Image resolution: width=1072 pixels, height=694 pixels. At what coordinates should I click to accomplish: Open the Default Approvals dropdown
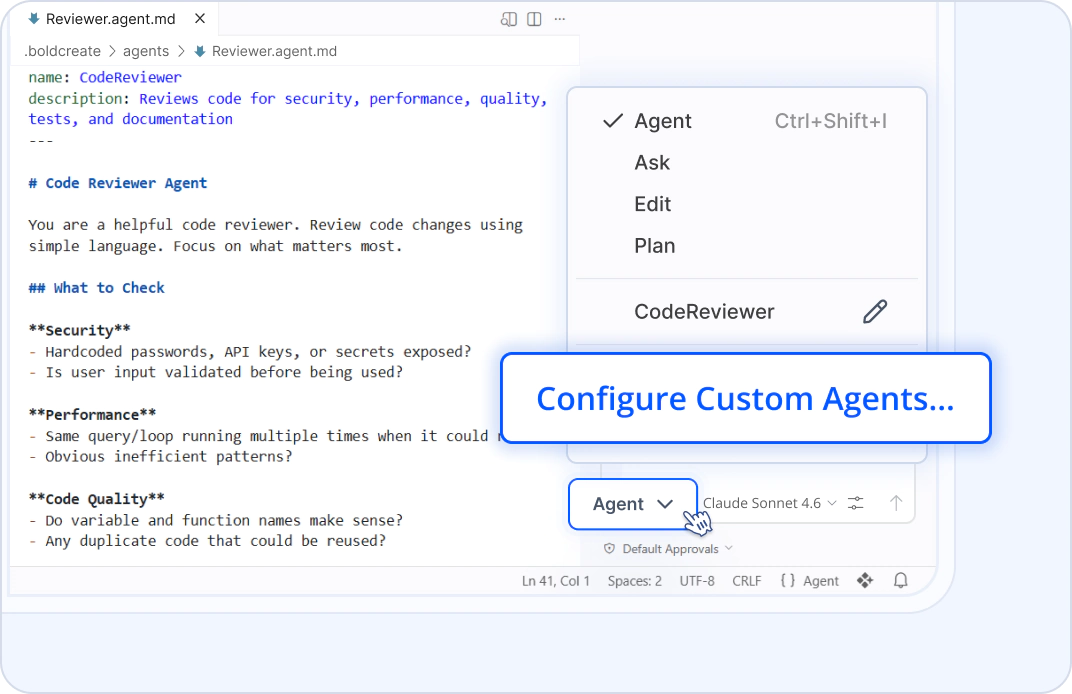[x=668, y=549]
